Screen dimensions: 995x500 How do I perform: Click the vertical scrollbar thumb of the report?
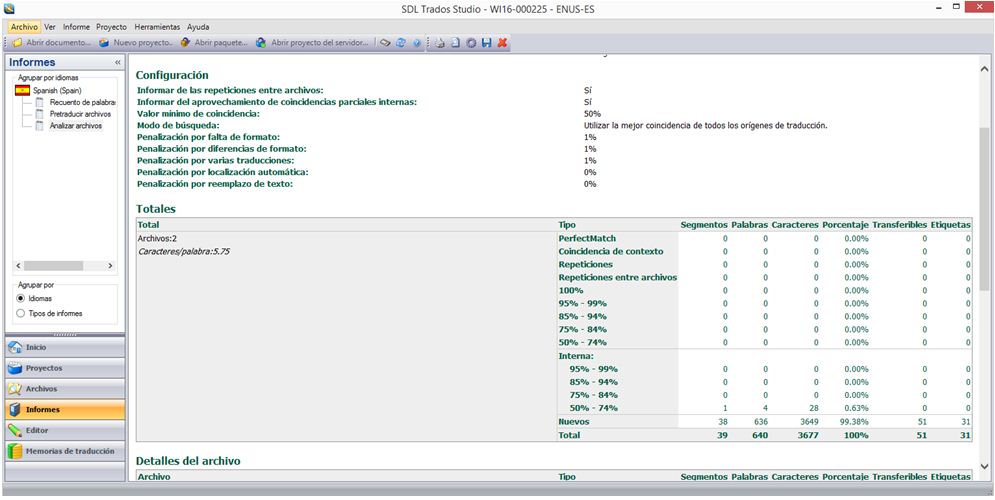[984, 209]
